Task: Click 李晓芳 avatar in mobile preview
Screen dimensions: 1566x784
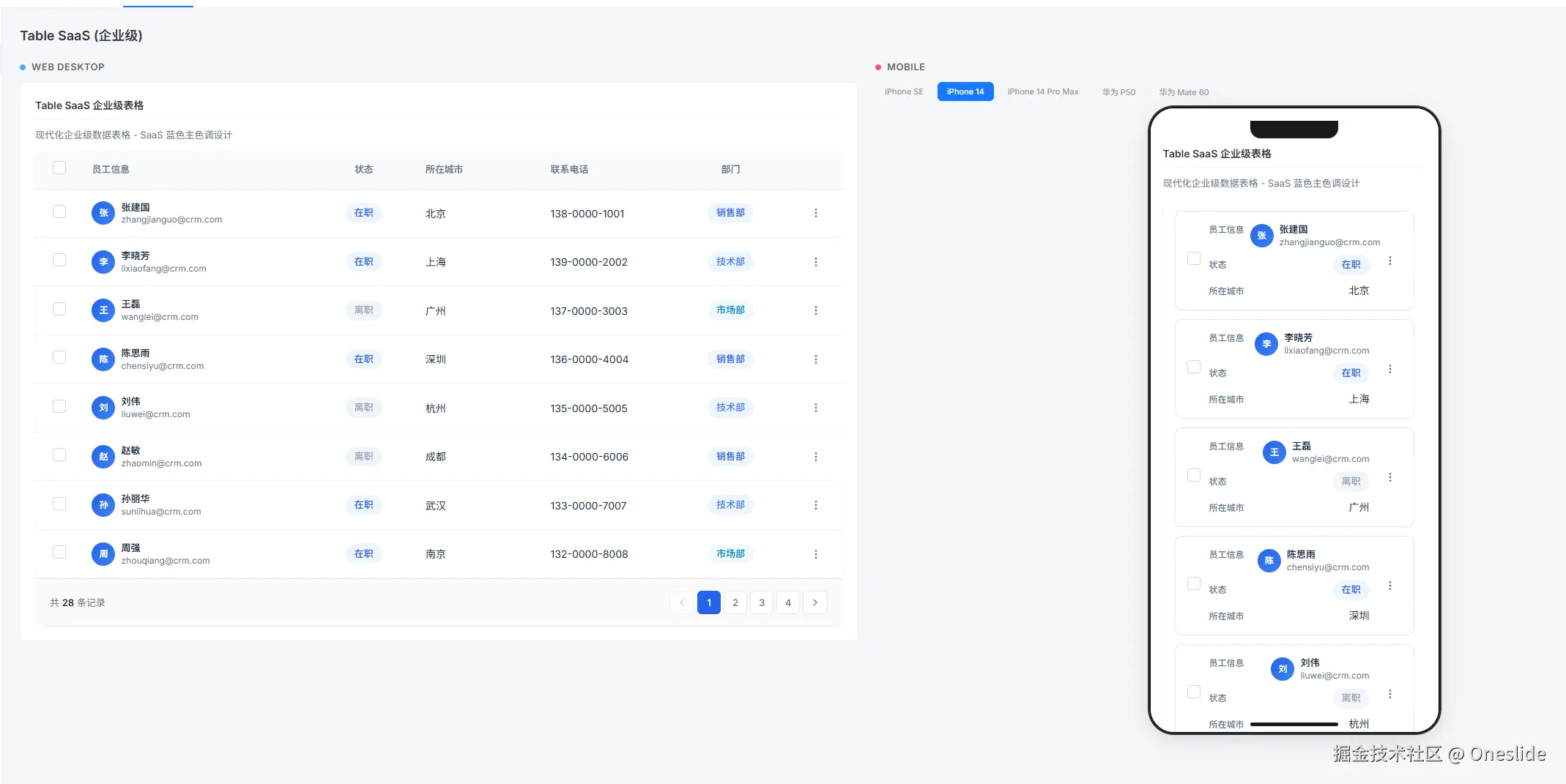Action: point(1266,344)
